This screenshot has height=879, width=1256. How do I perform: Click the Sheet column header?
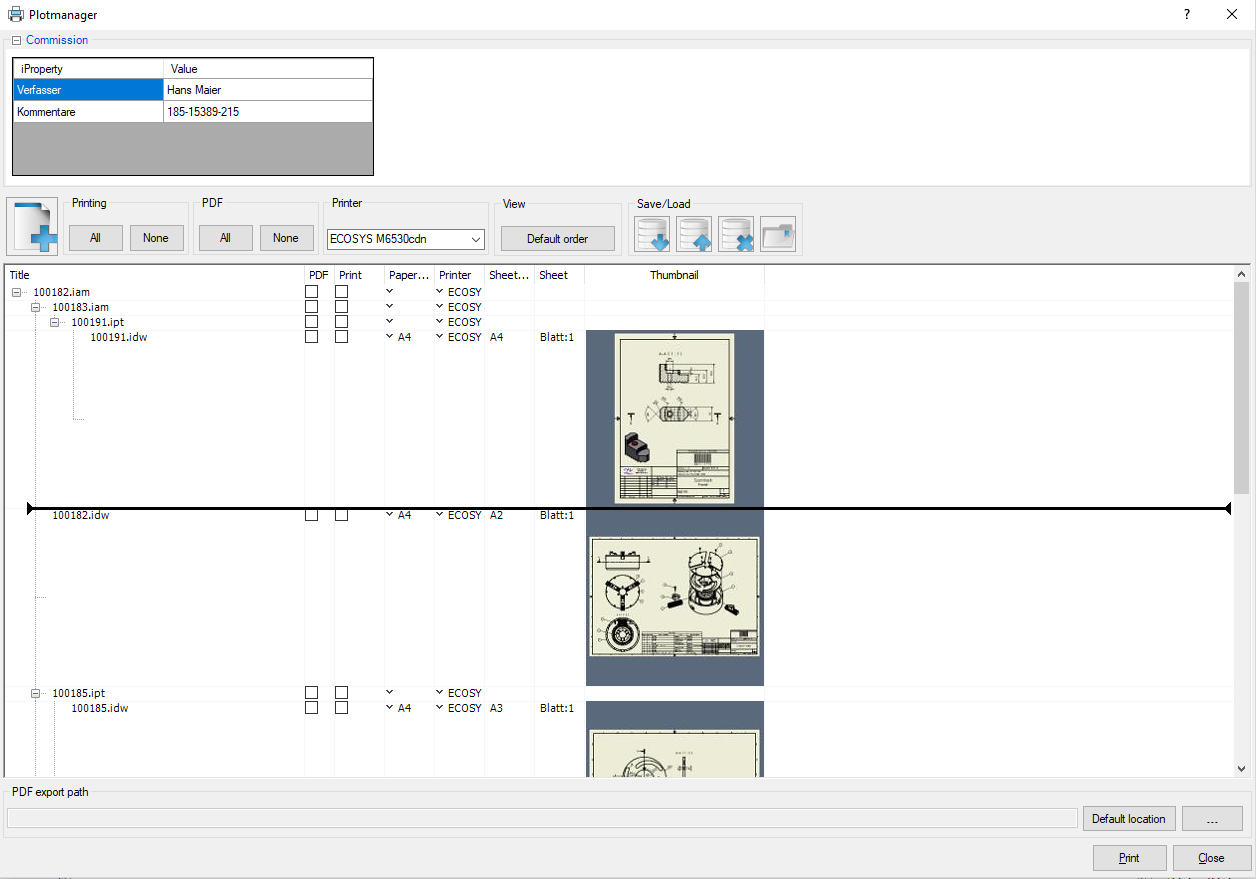tap(559, 275)
